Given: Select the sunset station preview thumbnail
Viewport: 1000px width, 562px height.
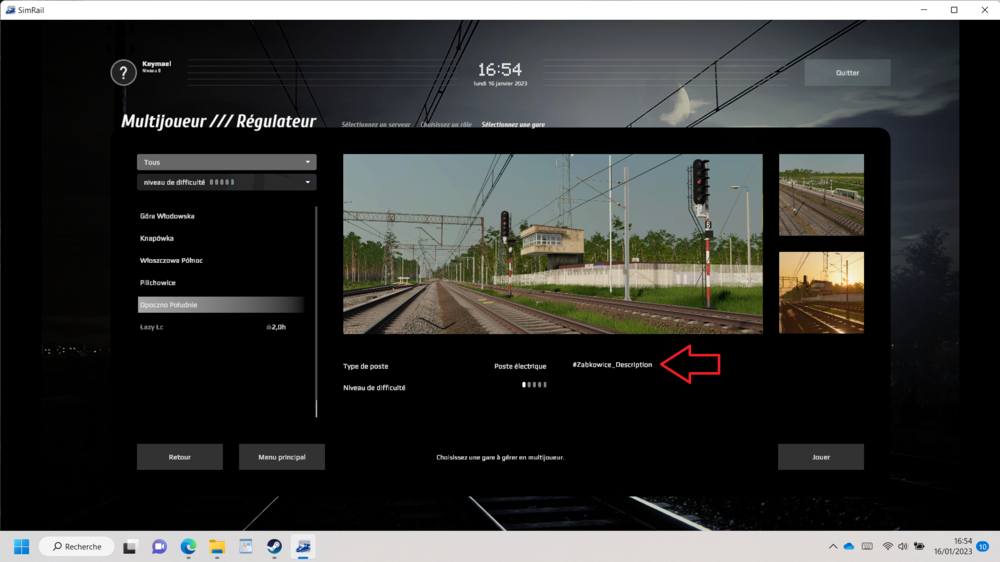Looking at the screenshot, I should tap(821, 292).
